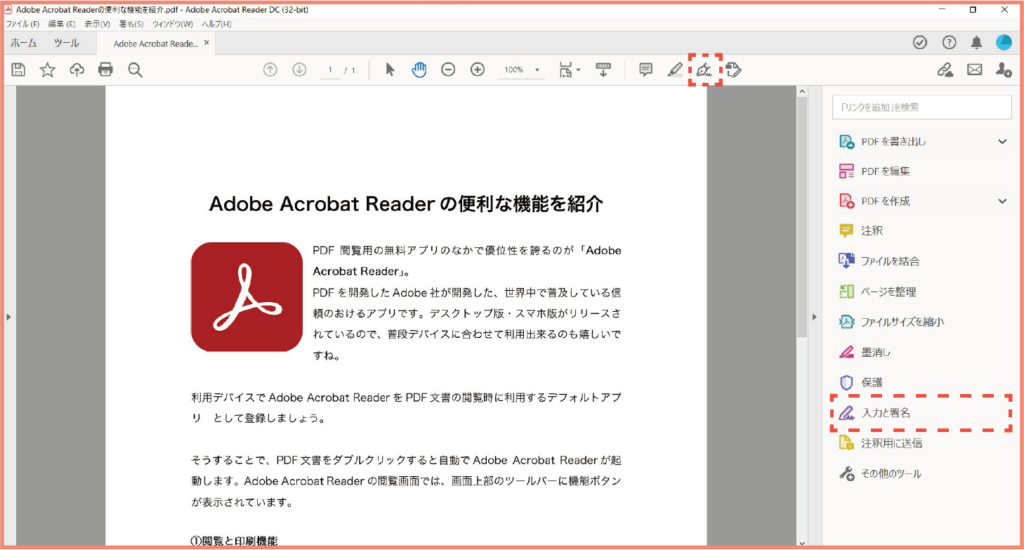
Task: Add a star bookmark to the document
Action: [48, 70]
